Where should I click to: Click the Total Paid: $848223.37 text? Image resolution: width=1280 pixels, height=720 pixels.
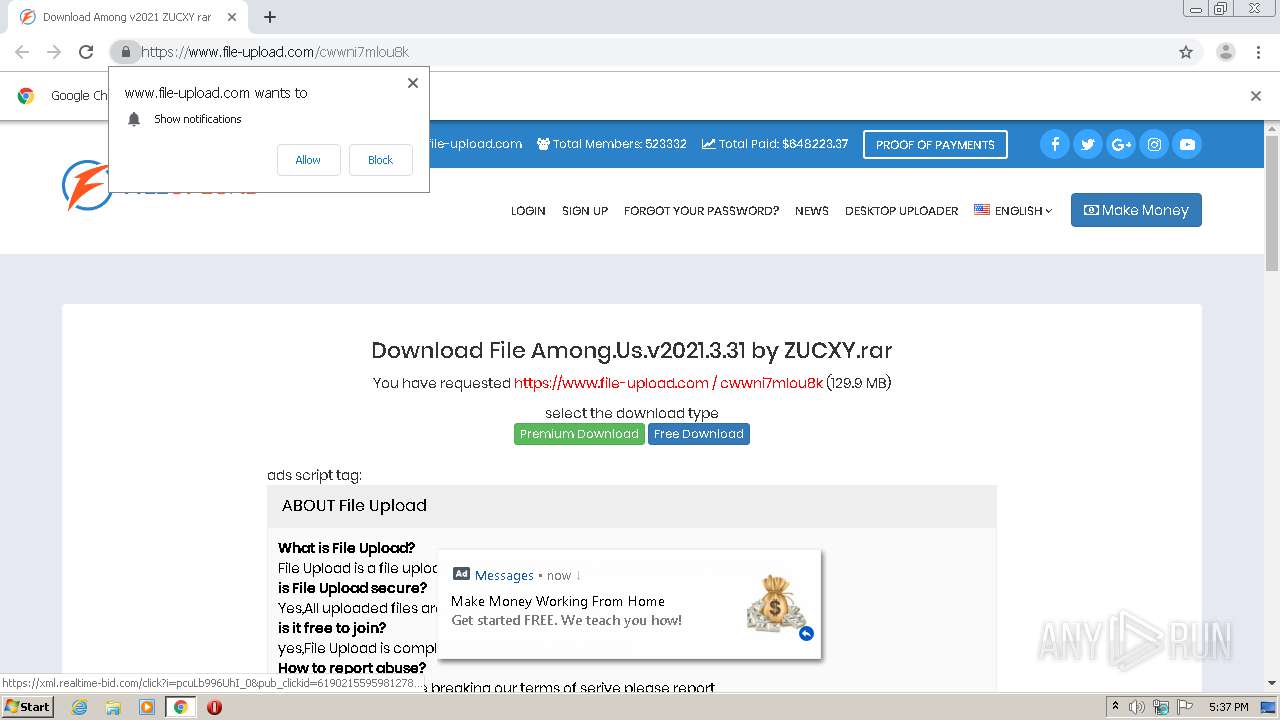(775, 144)
